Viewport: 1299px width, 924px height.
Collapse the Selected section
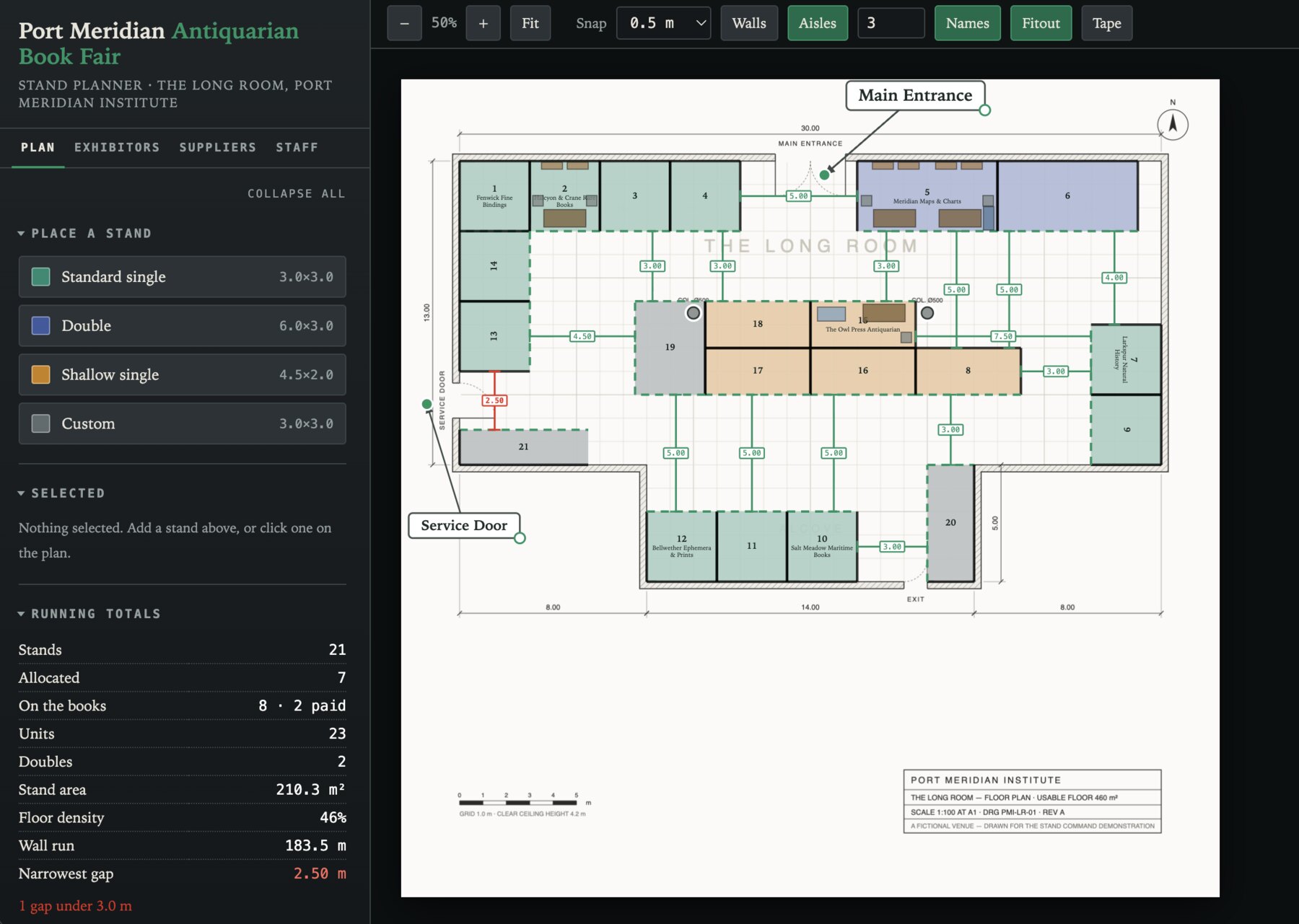(x=61, y=493)
